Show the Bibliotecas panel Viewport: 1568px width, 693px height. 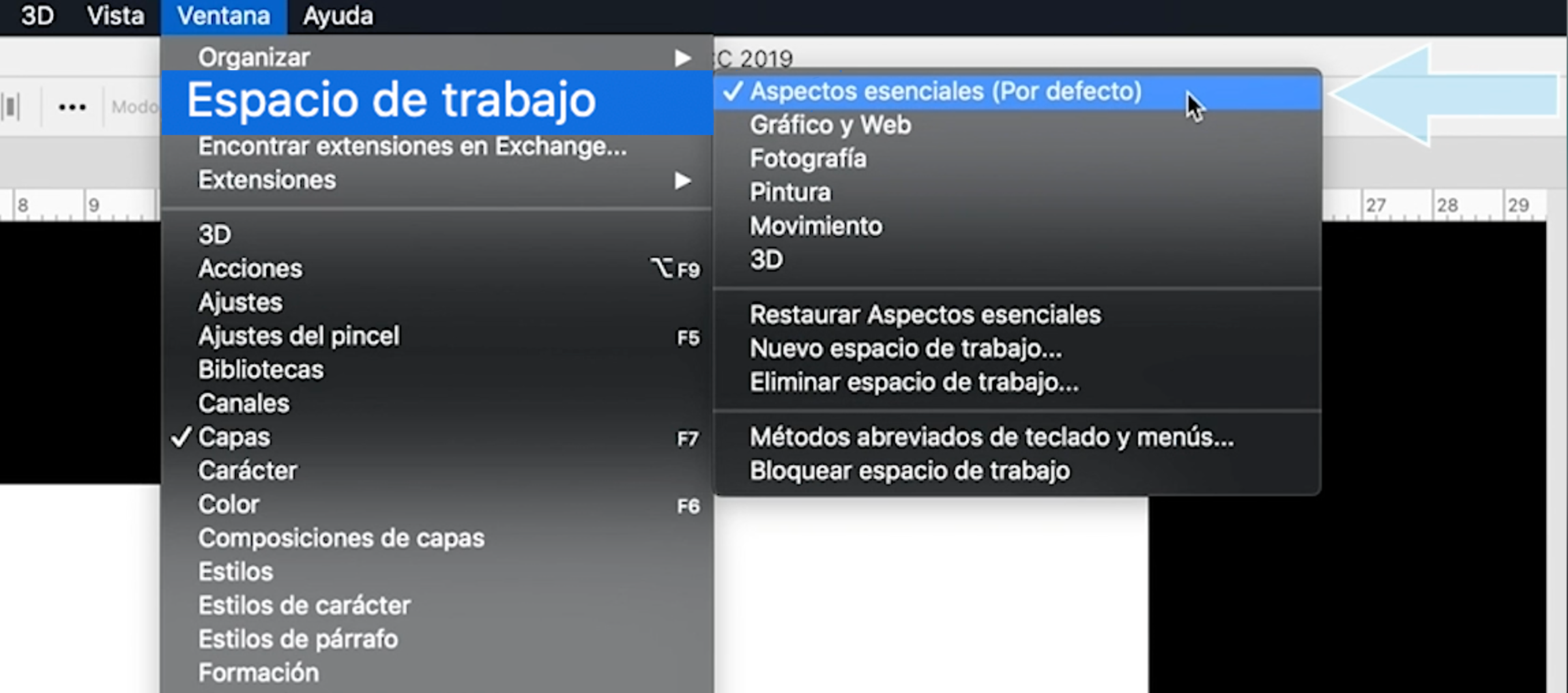(x=437, y=370)
